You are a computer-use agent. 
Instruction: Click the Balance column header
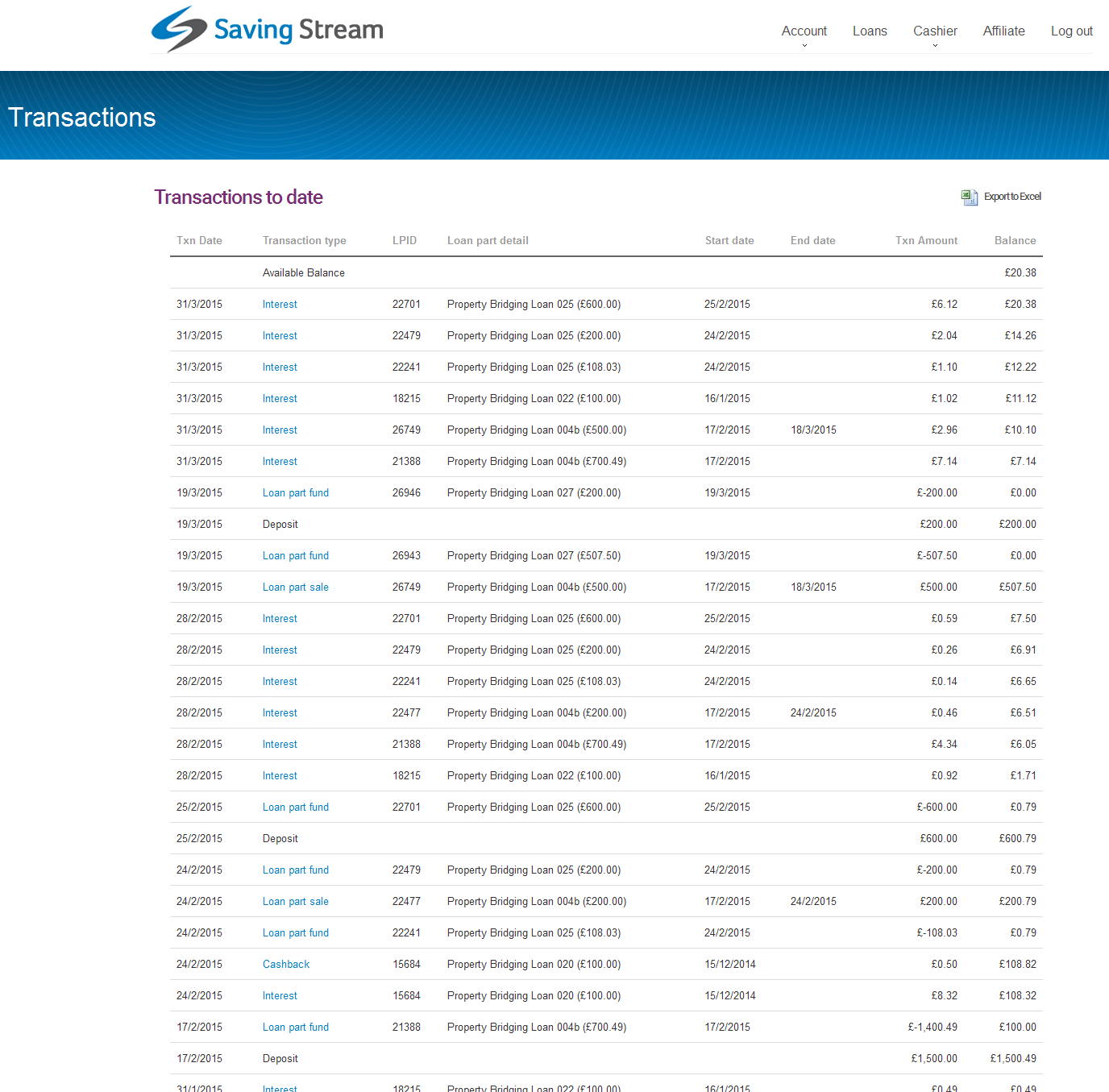[1015, 240]
